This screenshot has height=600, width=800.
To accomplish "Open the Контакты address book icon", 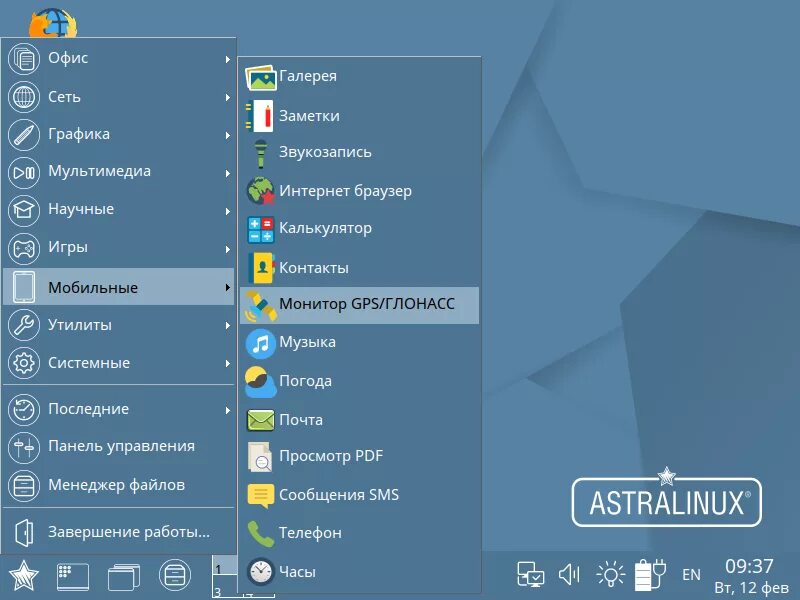I will click(261, 267).
